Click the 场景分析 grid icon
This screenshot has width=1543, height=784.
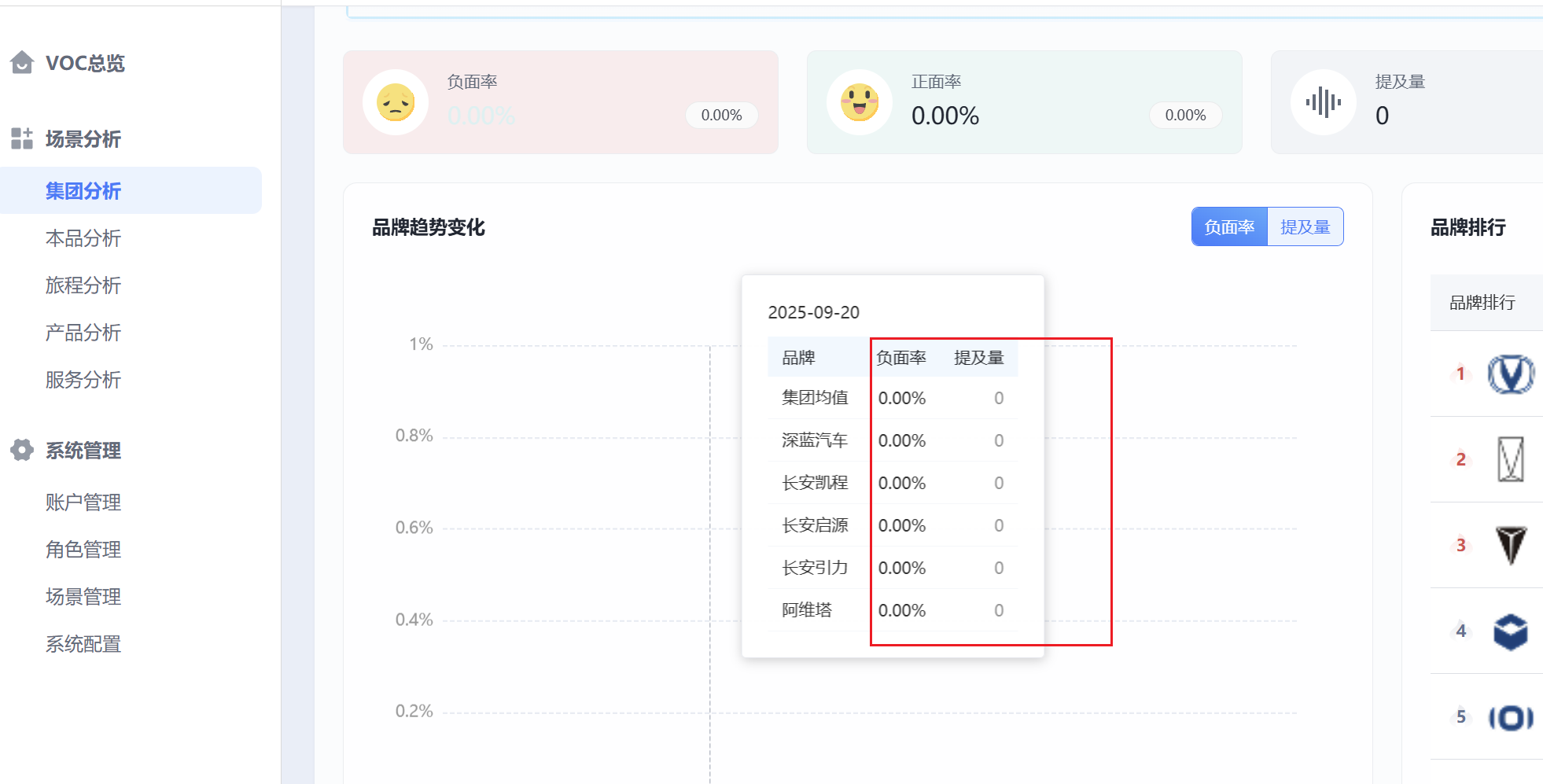[22, 138]
